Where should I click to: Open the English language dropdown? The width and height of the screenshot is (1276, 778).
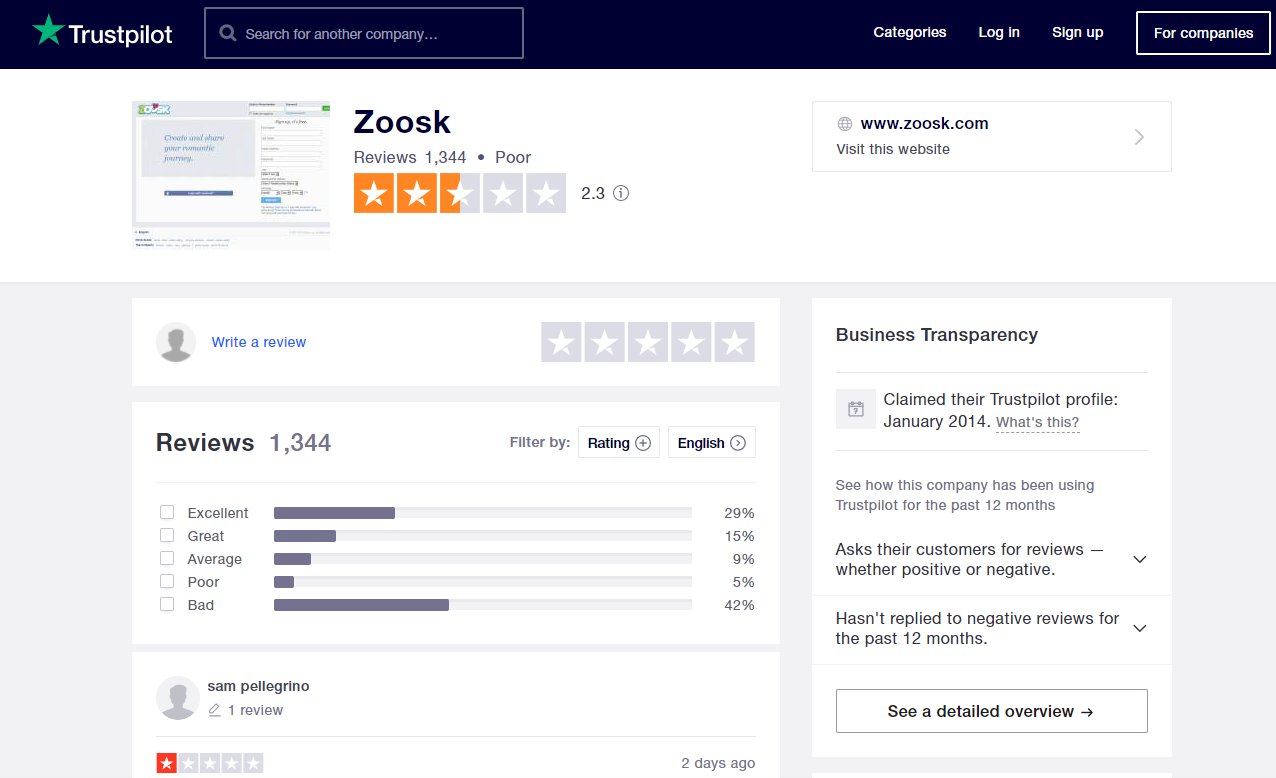point(711,443)
